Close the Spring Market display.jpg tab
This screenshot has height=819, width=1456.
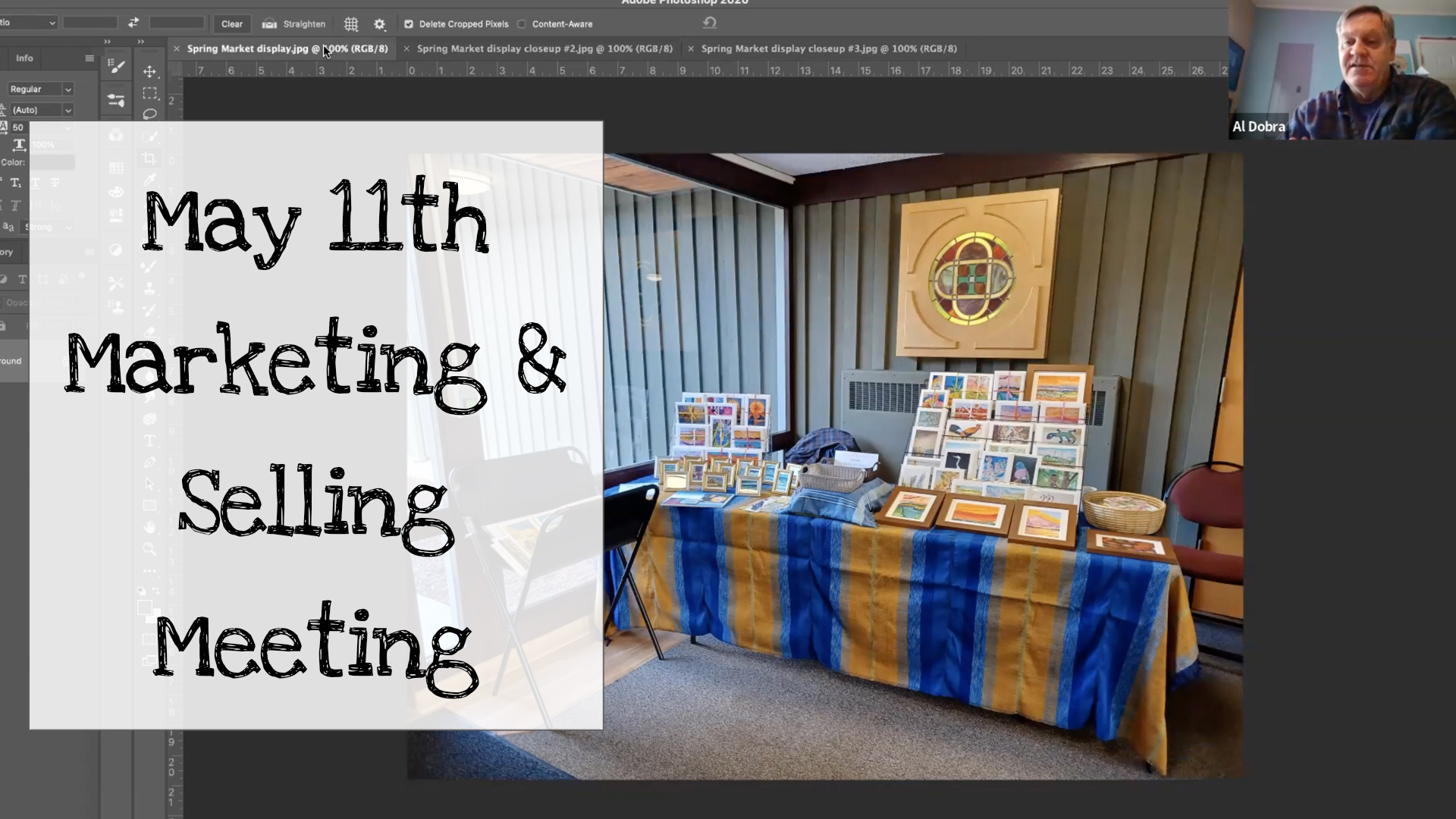(x=176, y=49)
